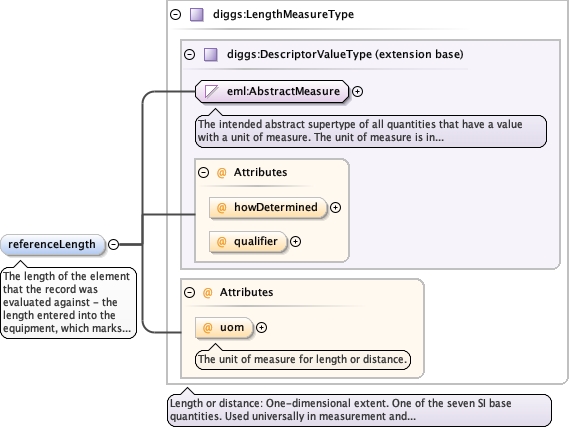Select the referenceLength element node
The width and height of the screenshot is (570, 430).
tap(52, 245)
